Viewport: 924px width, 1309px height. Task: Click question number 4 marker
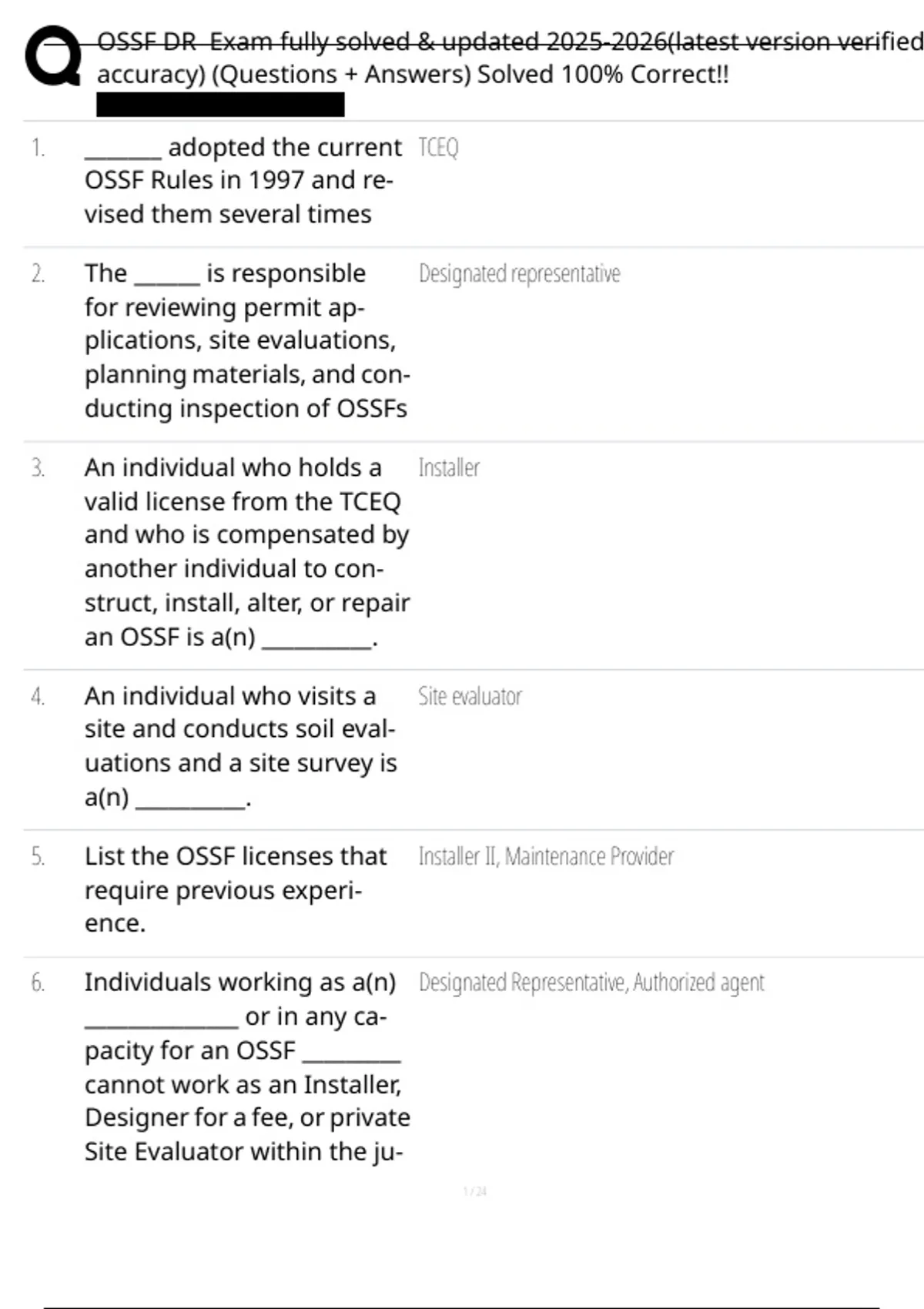[38, 697]
